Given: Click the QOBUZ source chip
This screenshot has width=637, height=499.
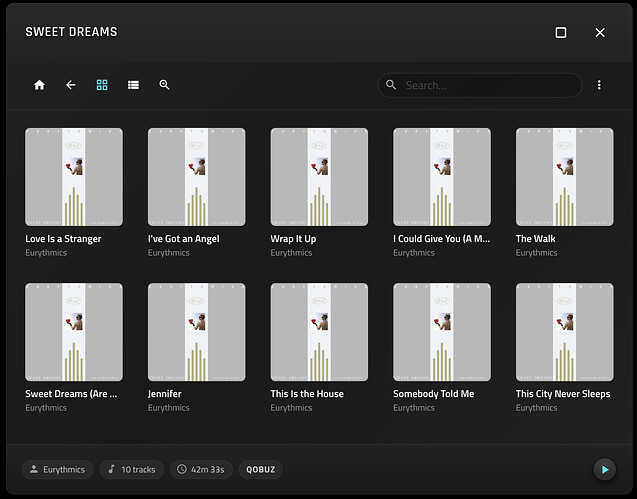Looking at the screenshot, I should click(x=260, y=469).
